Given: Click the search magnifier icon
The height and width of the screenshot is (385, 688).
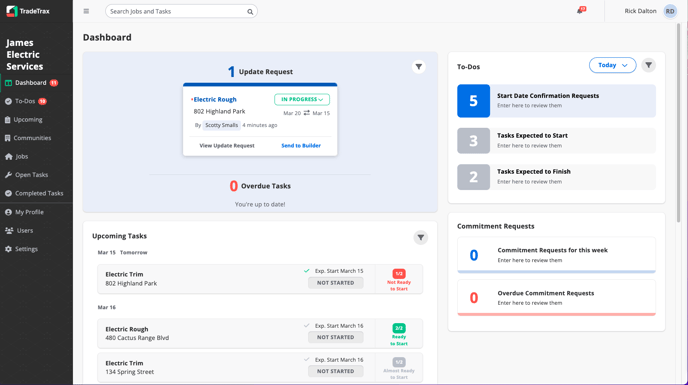Looking at the screenshot, I should 250,12.
